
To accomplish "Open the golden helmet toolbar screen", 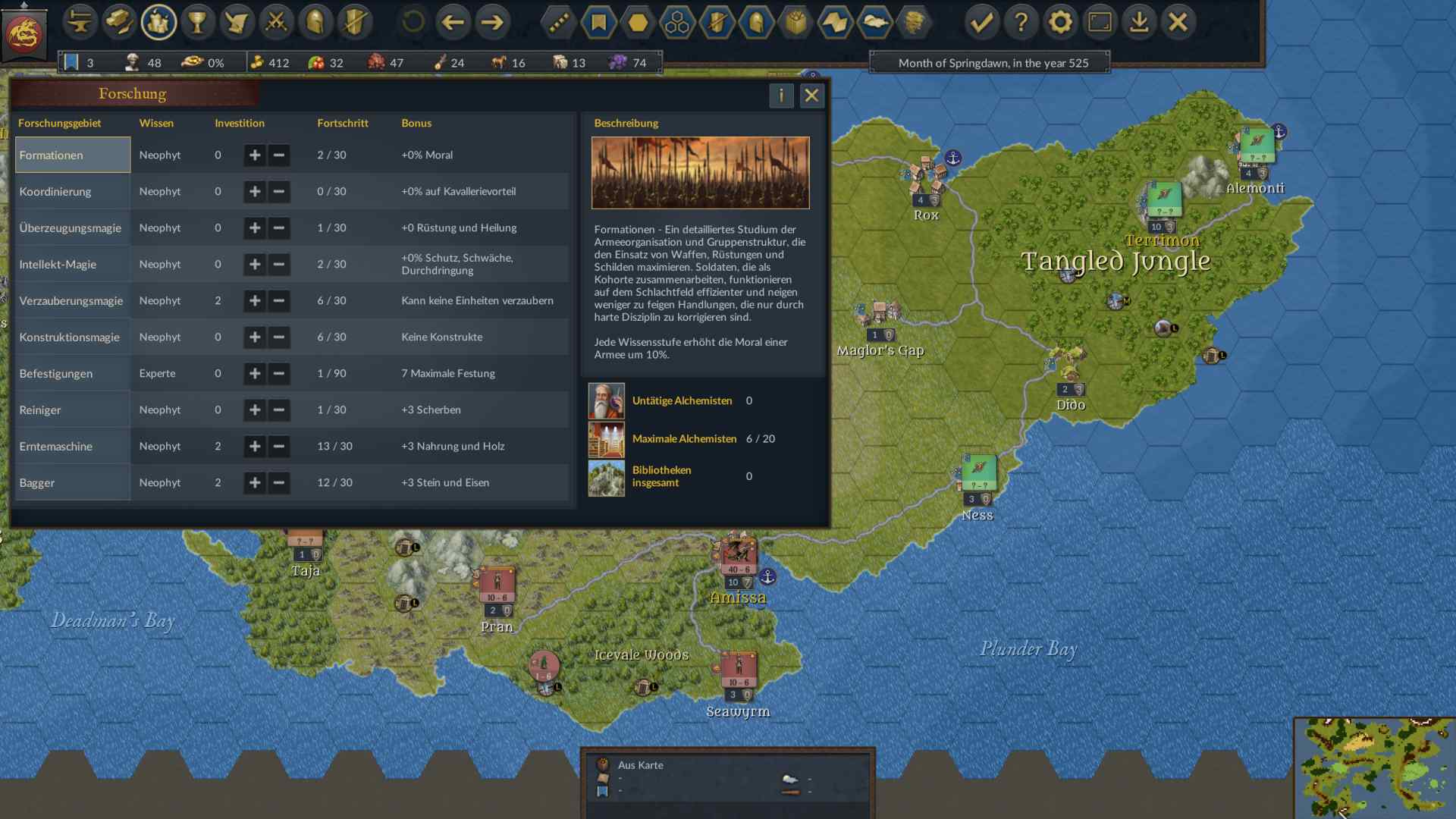I will (316, 22).
